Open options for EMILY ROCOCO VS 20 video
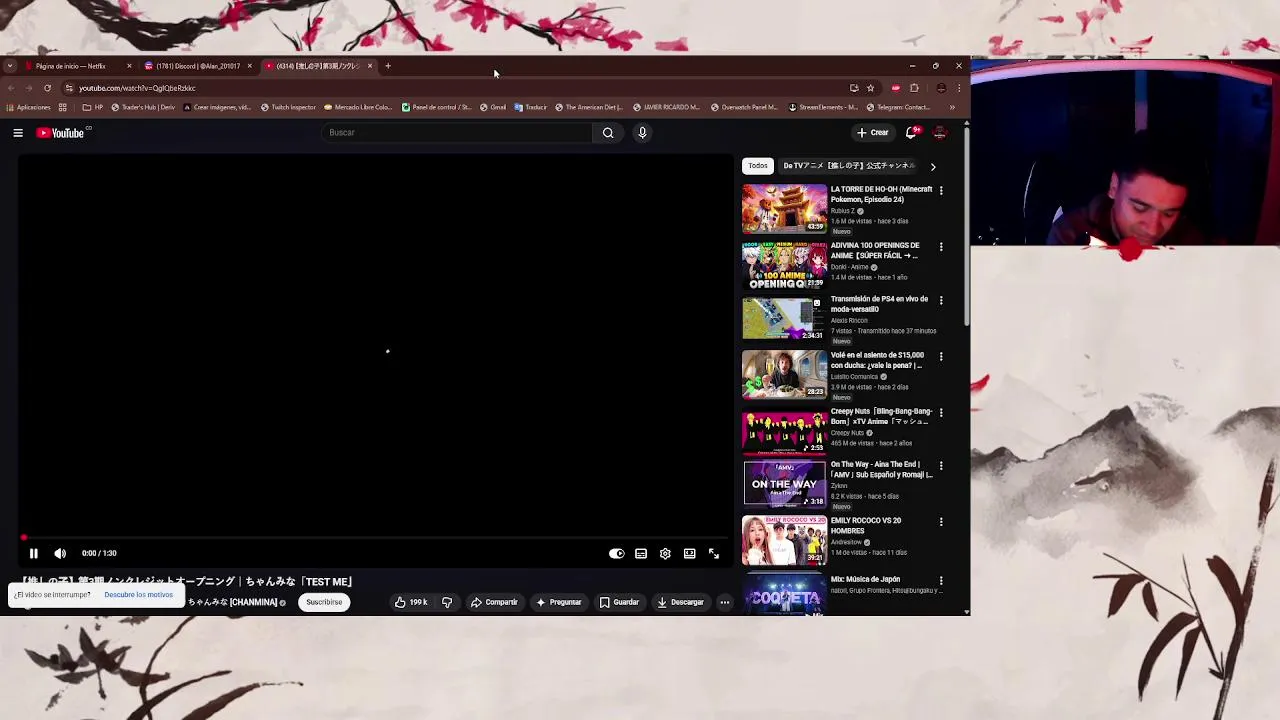 [x=941, y=521]
